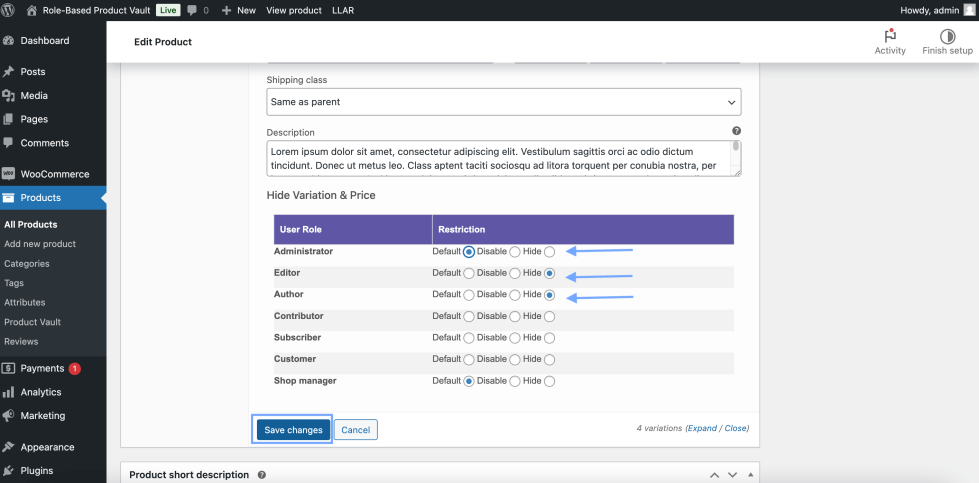Click help icon next to Product short description
Image resolution: width=979 pixels, height=483 pixels.
(262, 475)
